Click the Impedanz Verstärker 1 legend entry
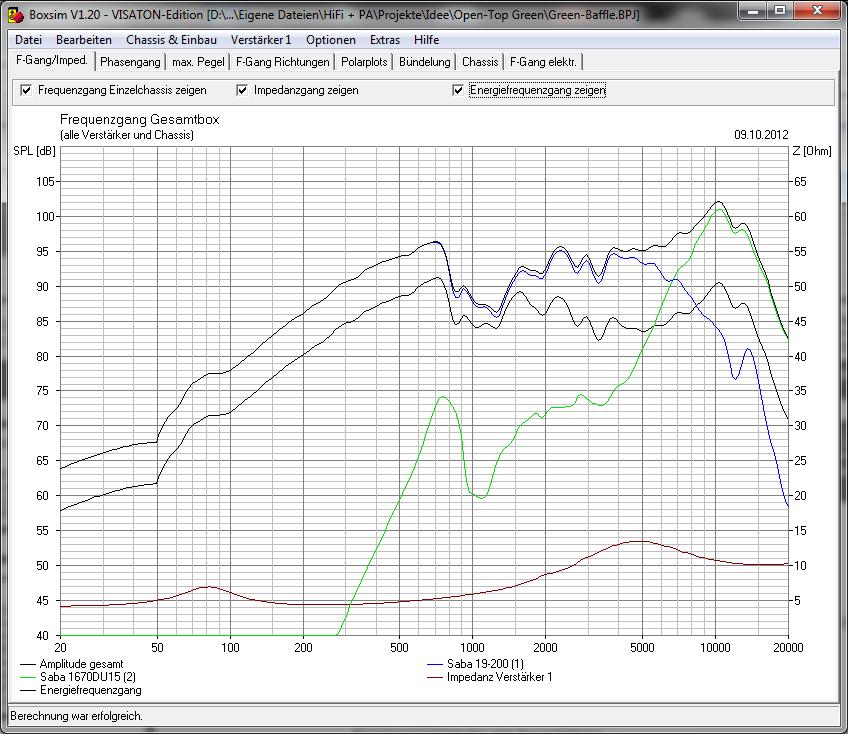 (489, 677)
